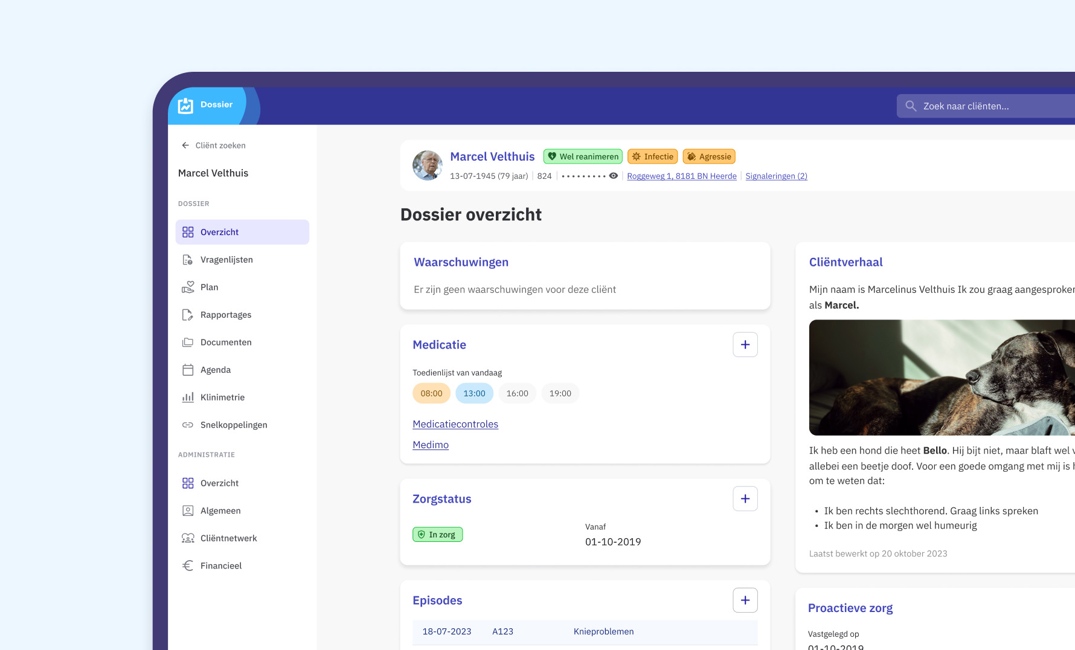
Task: Open Cliëntnetwerk in Administratie
Action: tap(228, 538)
